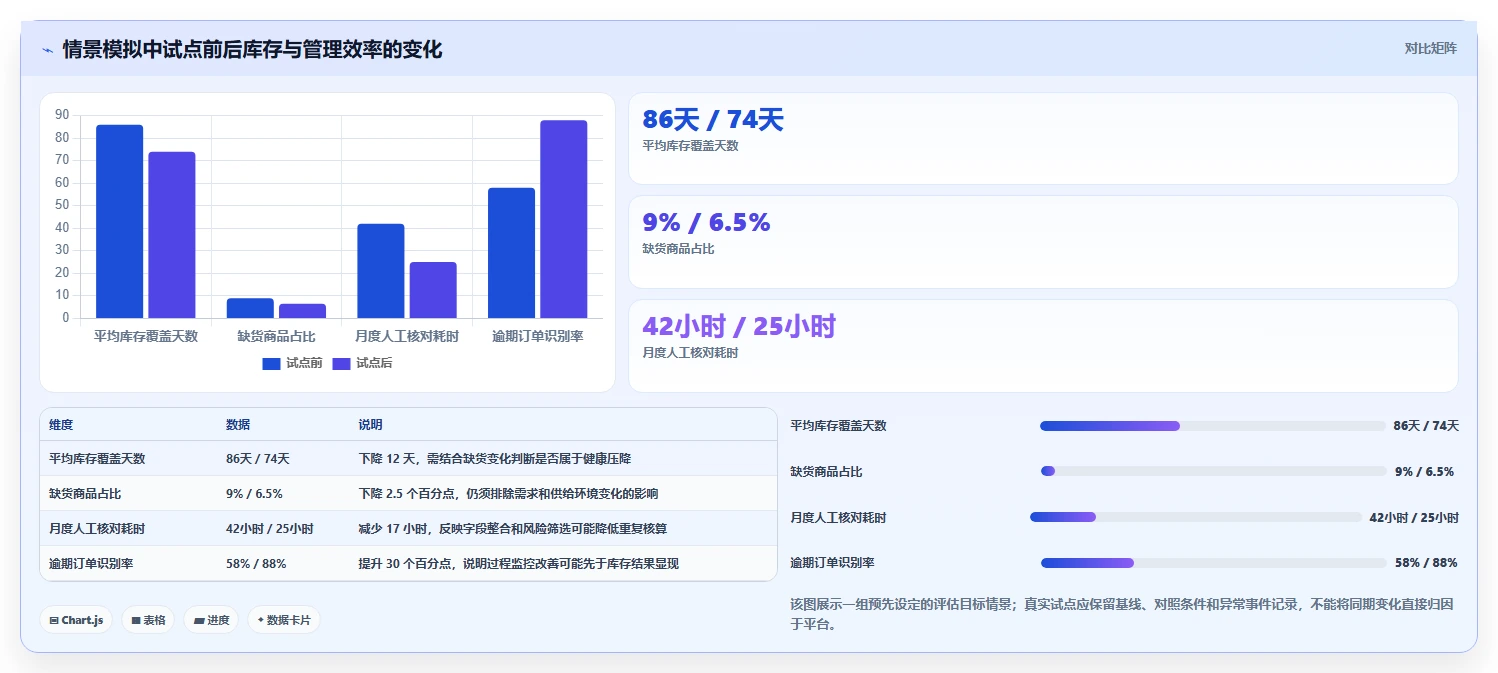Click the 试点后 bar for 逾期订单识别率
The width and height of the screenshot is (1498, 673).
[564, 219]
